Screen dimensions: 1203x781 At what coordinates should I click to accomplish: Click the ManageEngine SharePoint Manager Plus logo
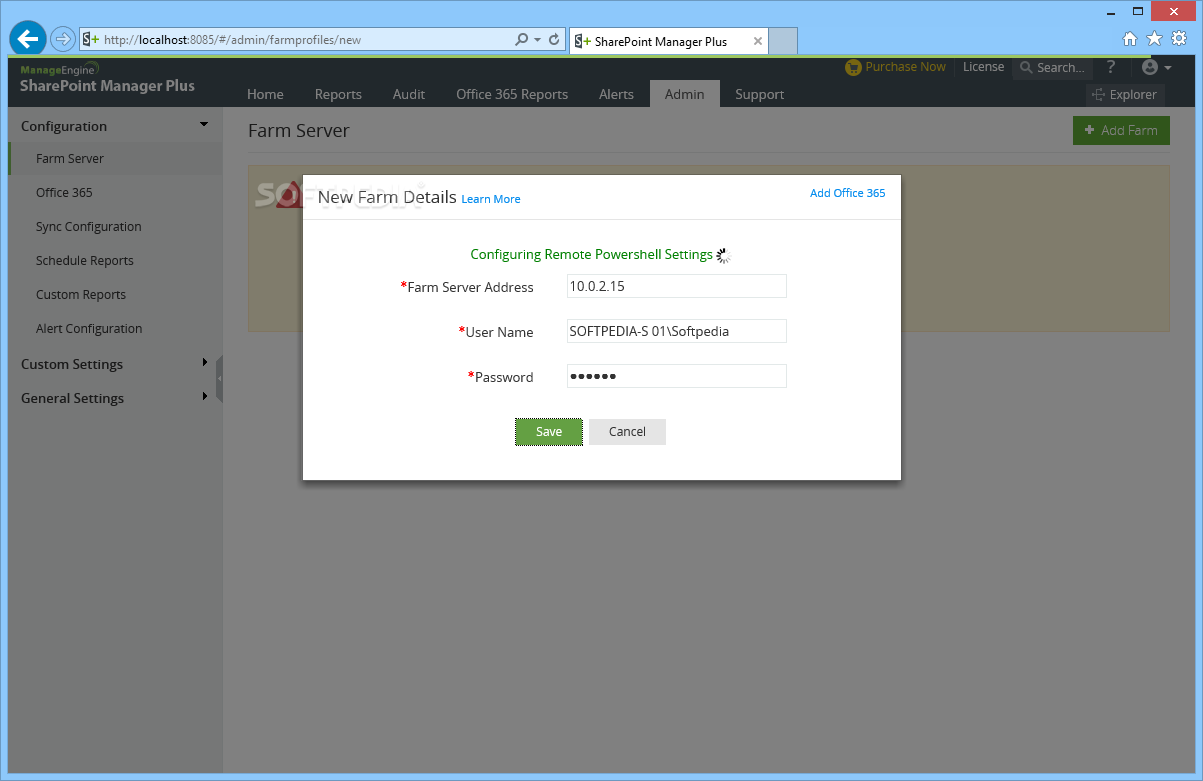point(107,78)
